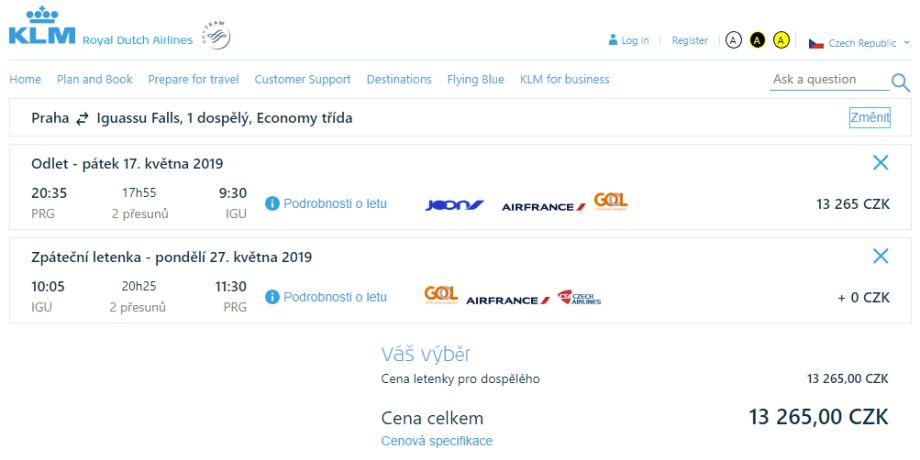920x460 pixels.
Task: Select the black-on-yellow contrast A option
Action: (758, 41)
